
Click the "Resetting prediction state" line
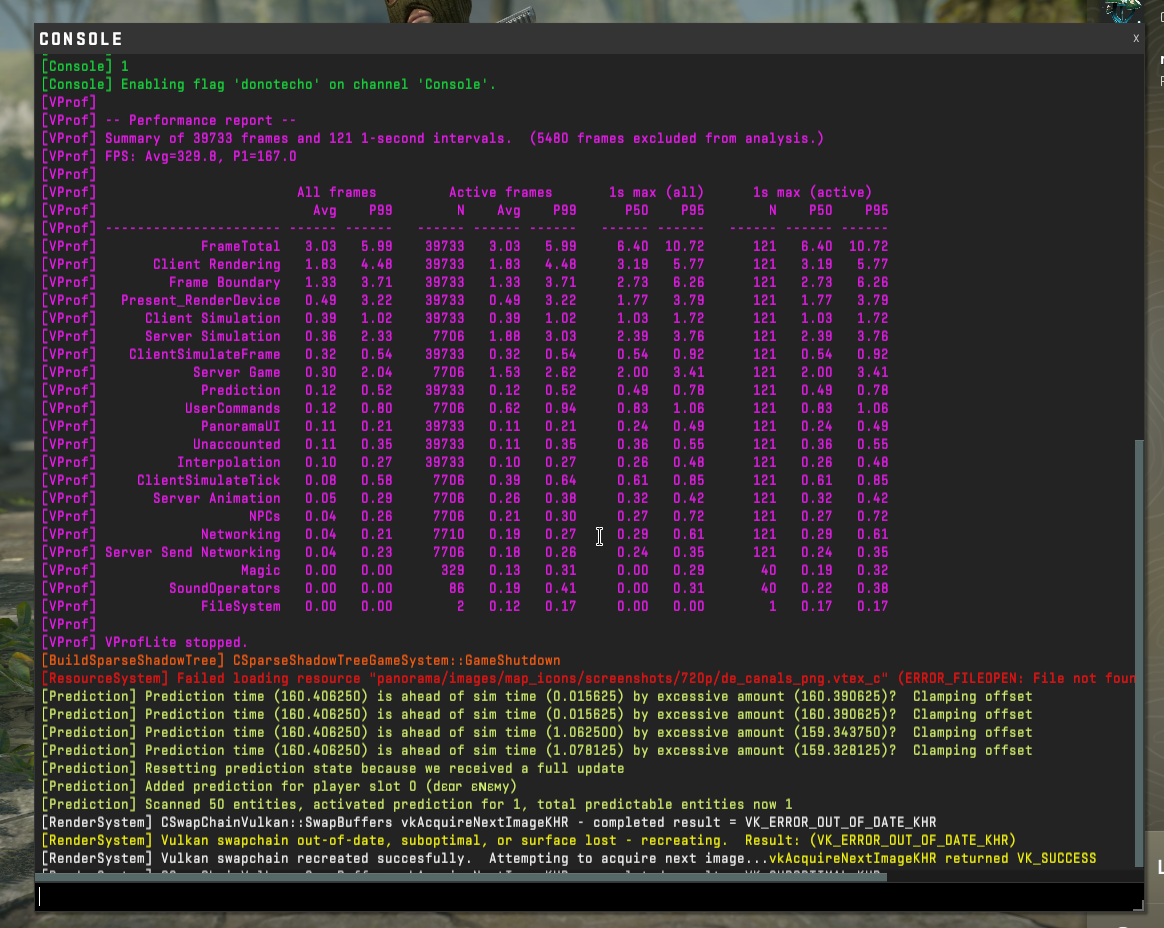click(x=333, y=768)
